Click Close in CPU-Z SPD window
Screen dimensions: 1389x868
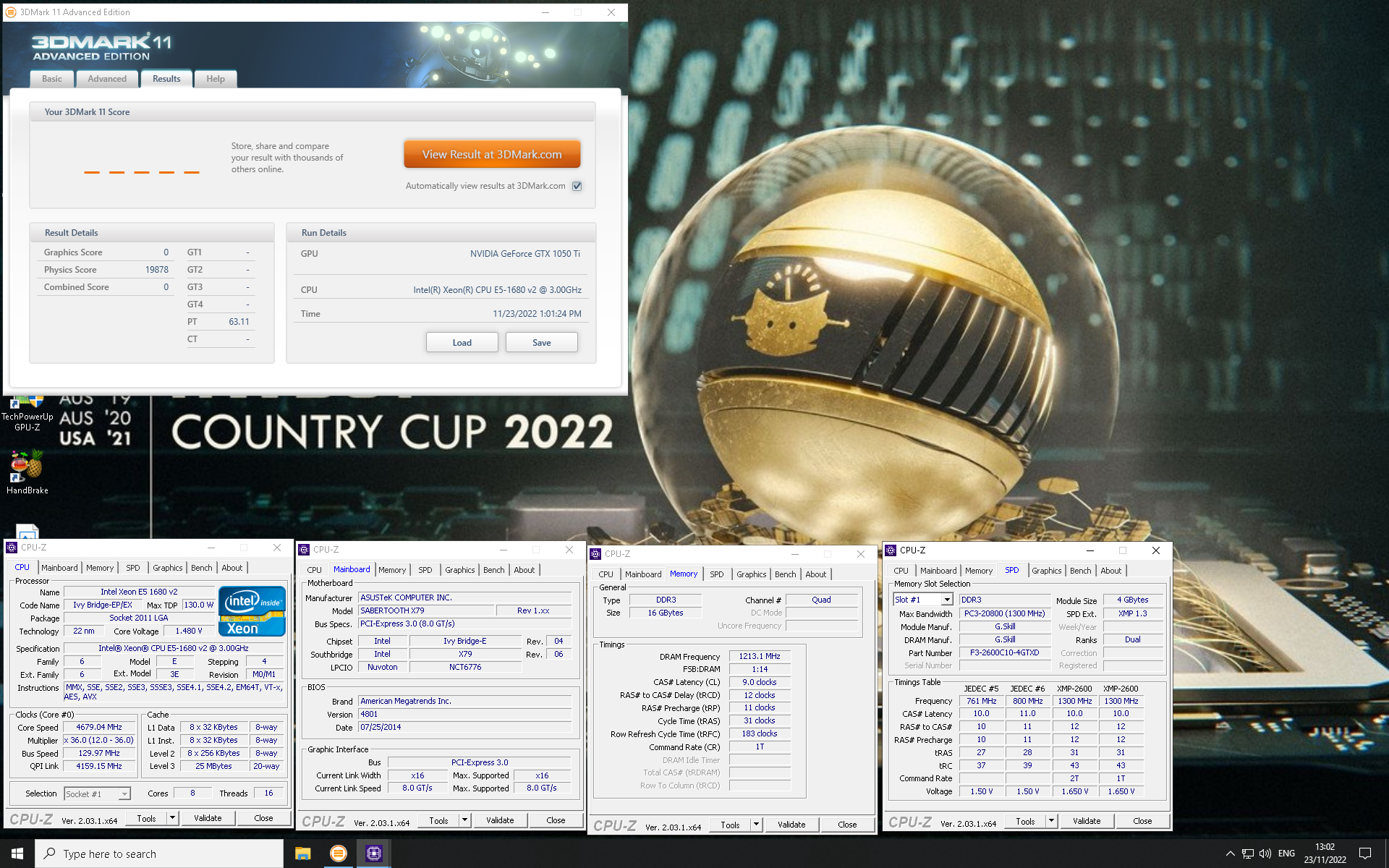[1142, 821]
